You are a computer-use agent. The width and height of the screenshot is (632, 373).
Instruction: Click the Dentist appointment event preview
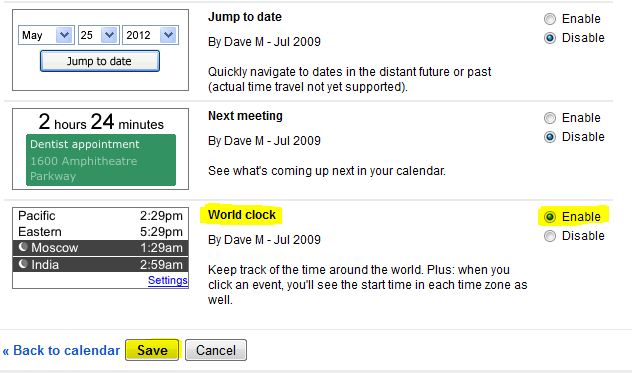(x=101, y=160)
